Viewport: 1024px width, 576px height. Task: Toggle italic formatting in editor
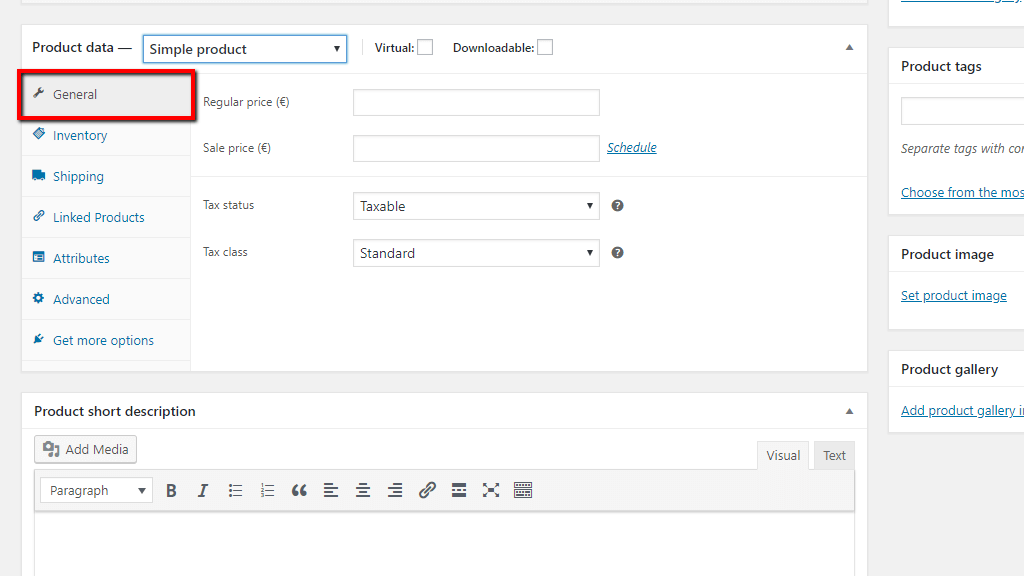(203, 490)
